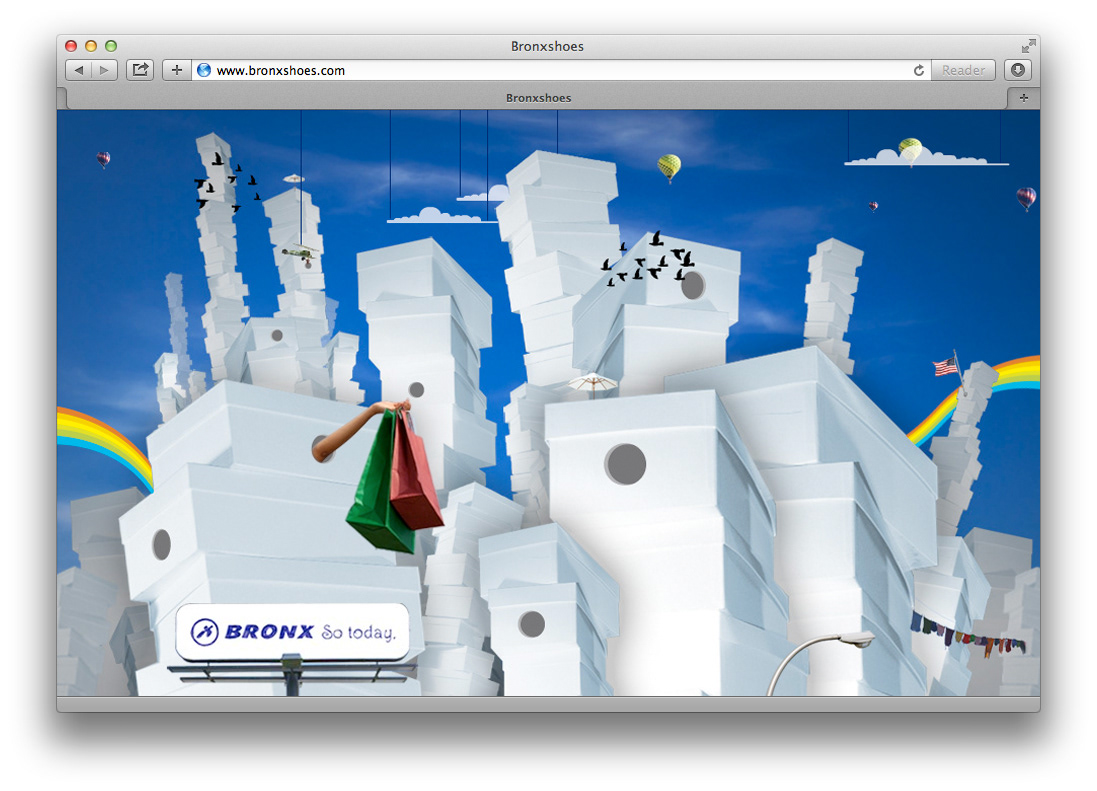1097x791 pixels.
Task: Click the clothesline with colorful laundry
Action: tap(968, 636)
